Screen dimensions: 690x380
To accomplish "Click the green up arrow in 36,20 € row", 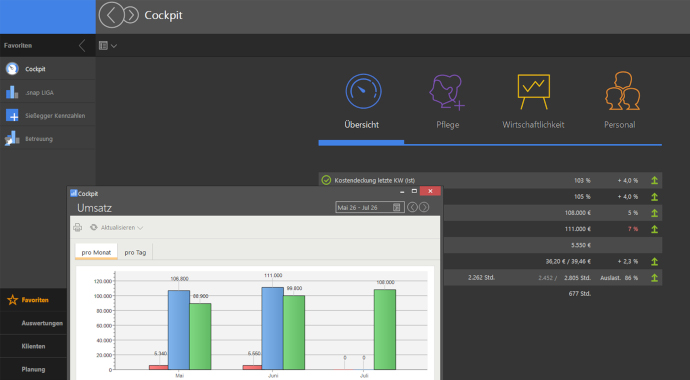I will pyautogui.click(x=654, y=262).
